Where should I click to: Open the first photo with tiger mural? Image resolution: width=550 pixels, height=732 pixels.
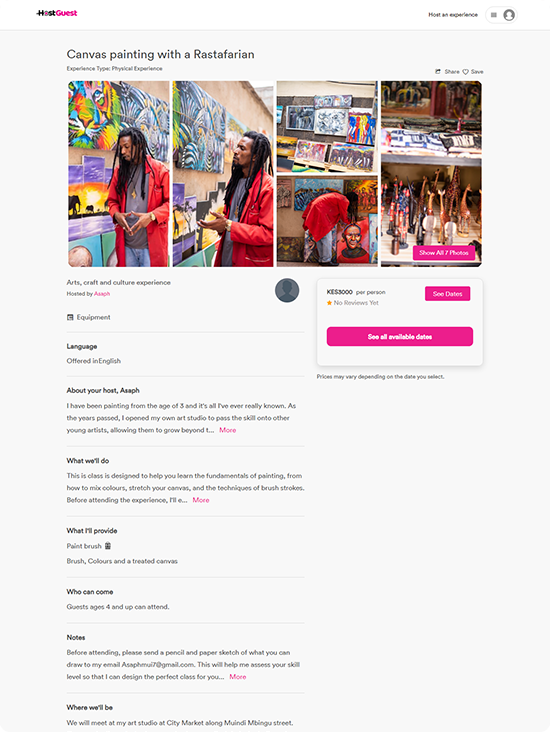(119, 174)
